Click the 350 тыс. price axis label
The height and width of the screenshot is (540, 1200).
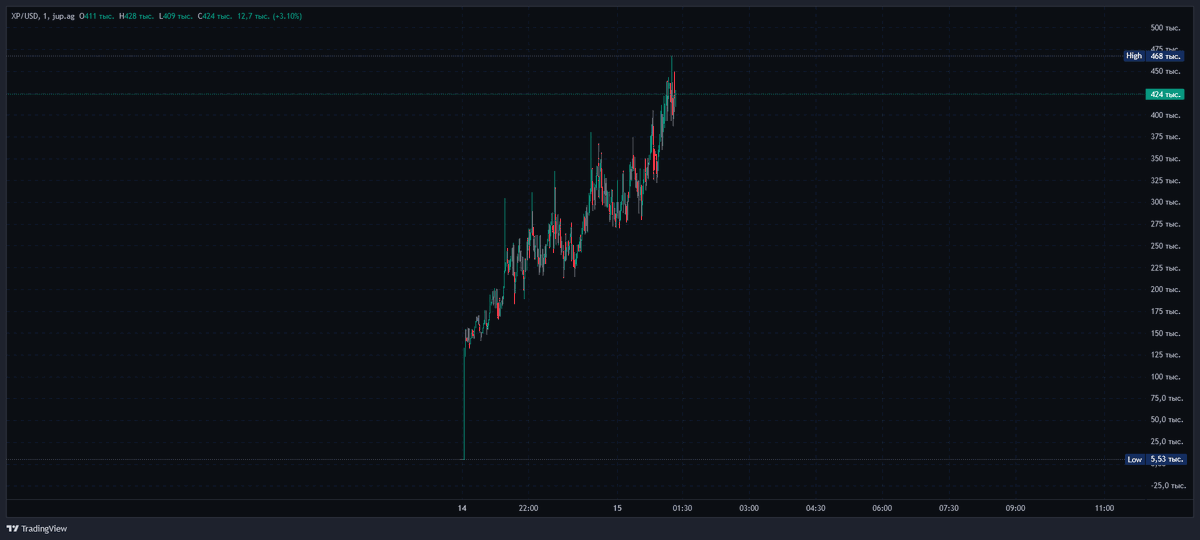1166,159
